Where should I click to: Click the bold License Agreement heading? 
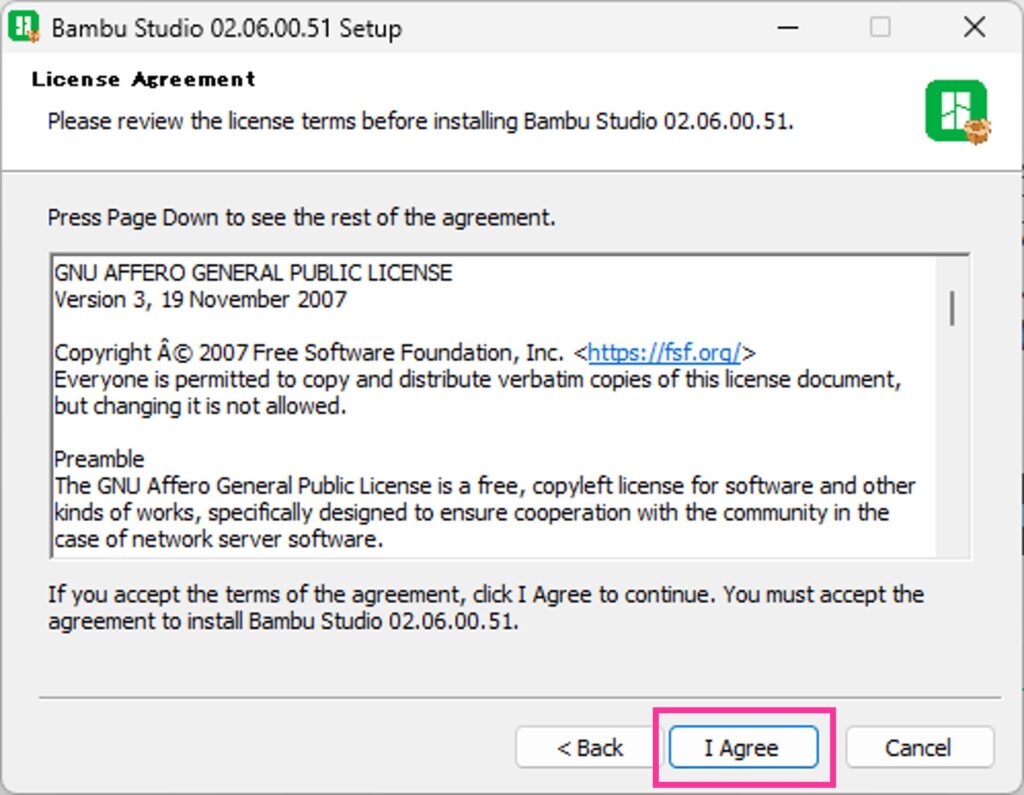[x=144, y=79]
